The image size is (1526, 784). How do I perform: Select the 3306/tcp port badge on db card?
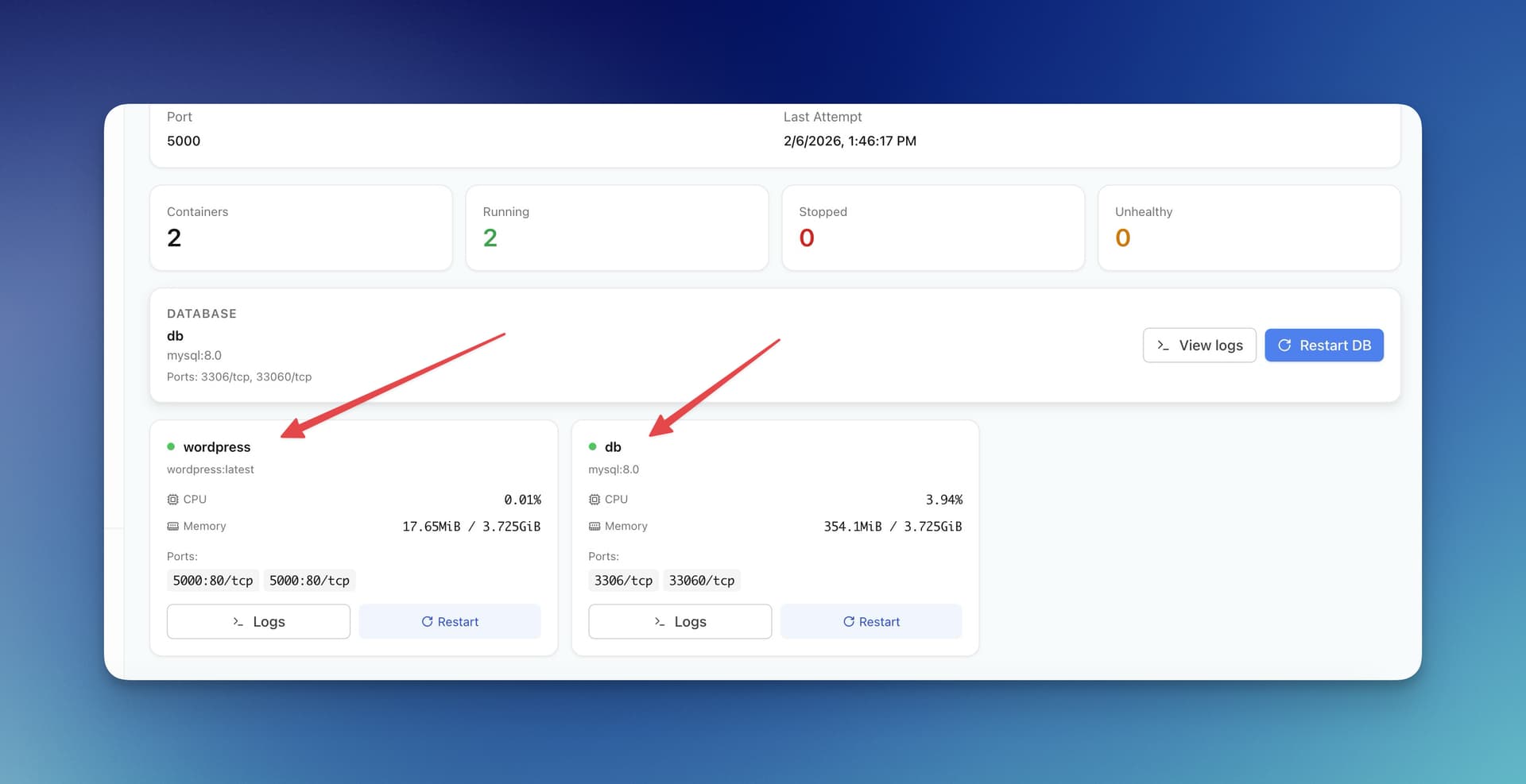[x=623, y=580]
